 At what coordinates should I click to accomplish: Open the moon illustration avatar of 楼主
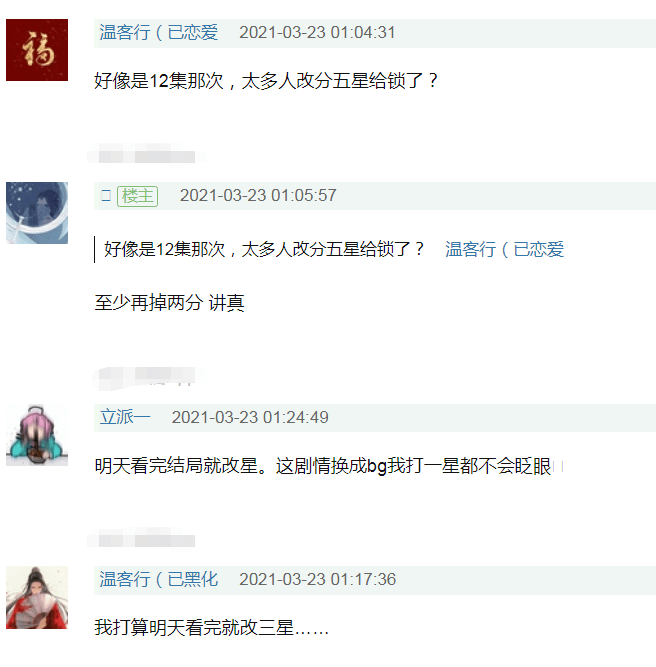click(37, 213)
